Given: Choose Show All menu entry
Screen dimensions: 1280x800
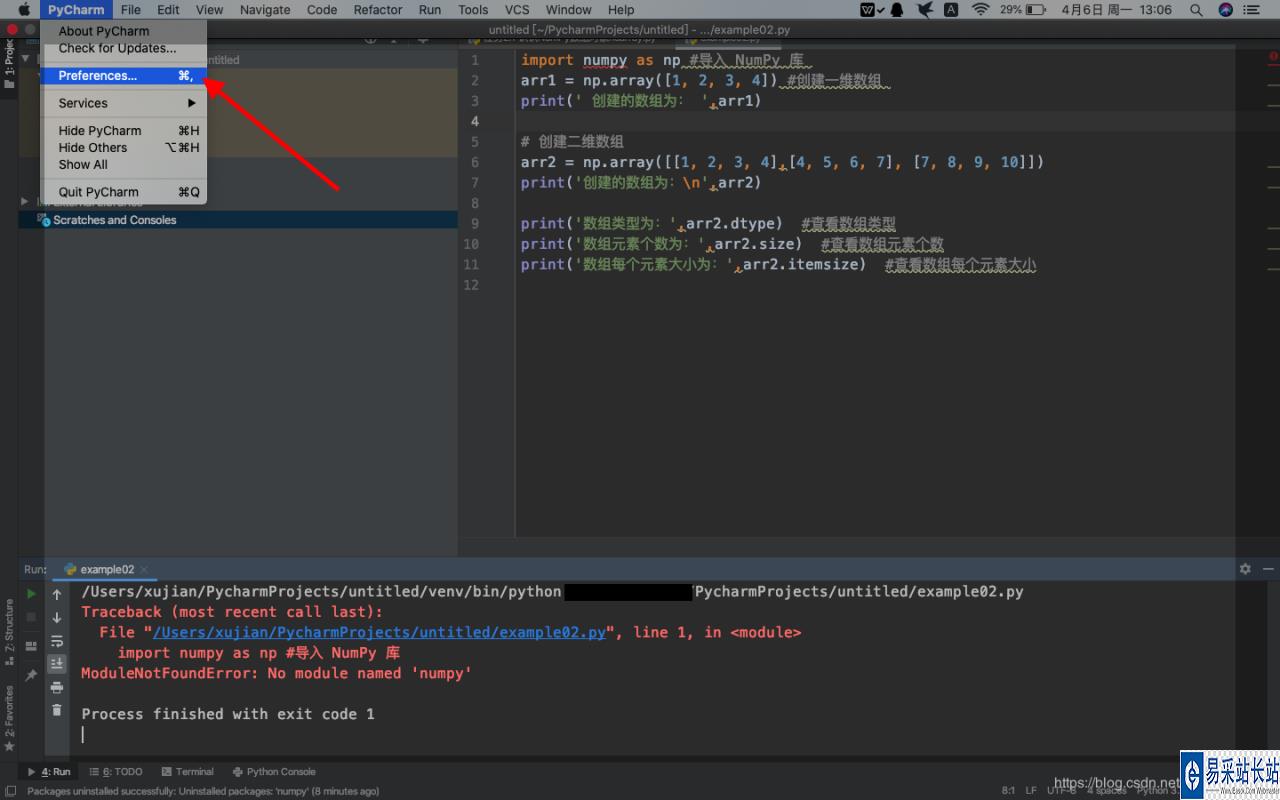Looking at the screenshot, I should tap(123, 164).
